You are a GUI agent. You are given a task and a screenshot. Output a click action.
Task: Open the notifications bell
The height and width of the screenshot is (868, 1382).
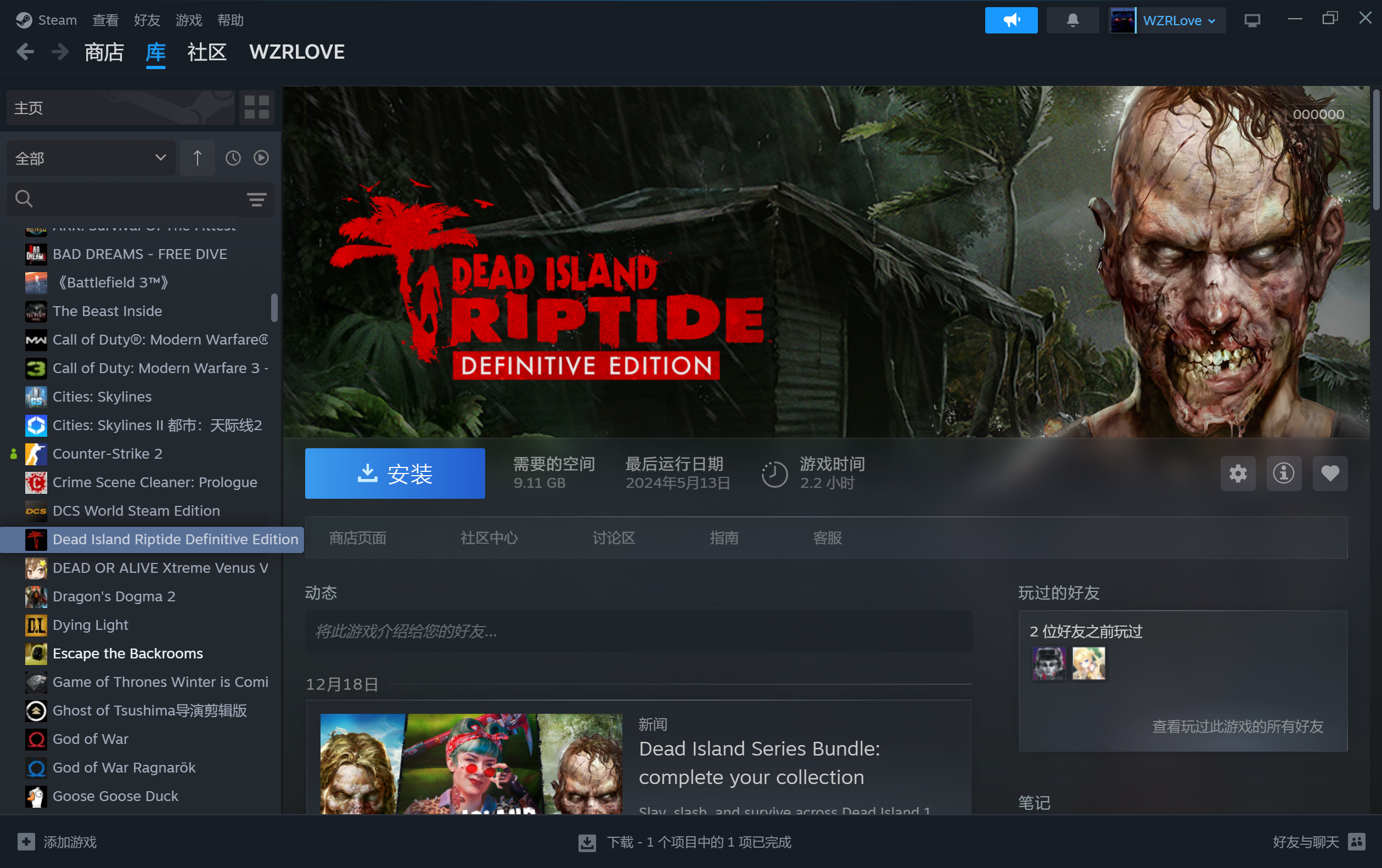(x=1072, y=21)
